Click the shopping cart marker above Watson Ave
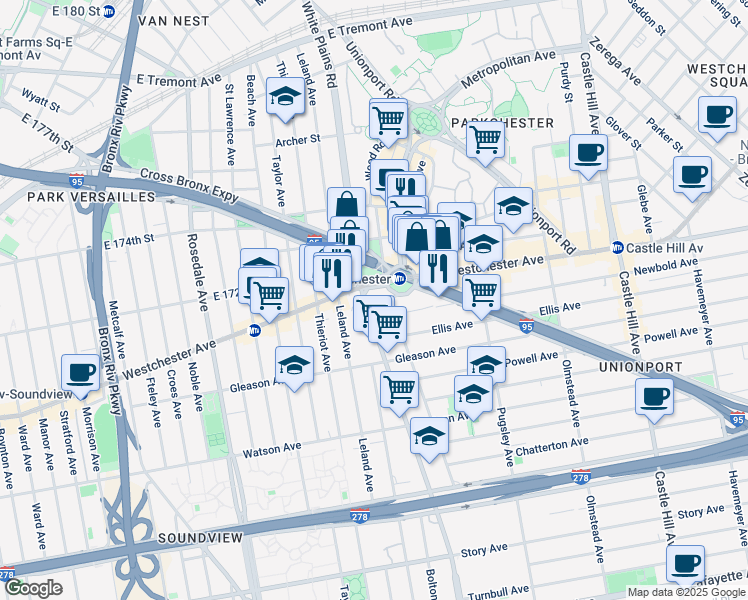This screenshot has width=748, height=600. (x=399, y=387)
